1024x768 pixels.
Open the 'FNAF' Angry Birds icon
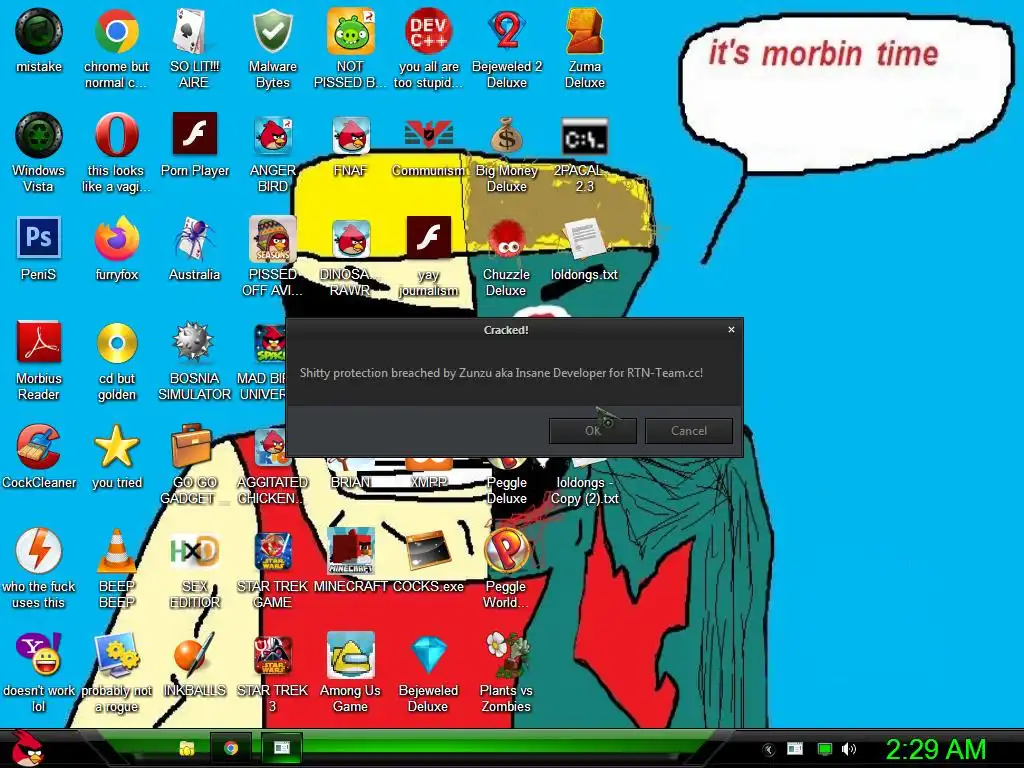(x=351, y=136)
